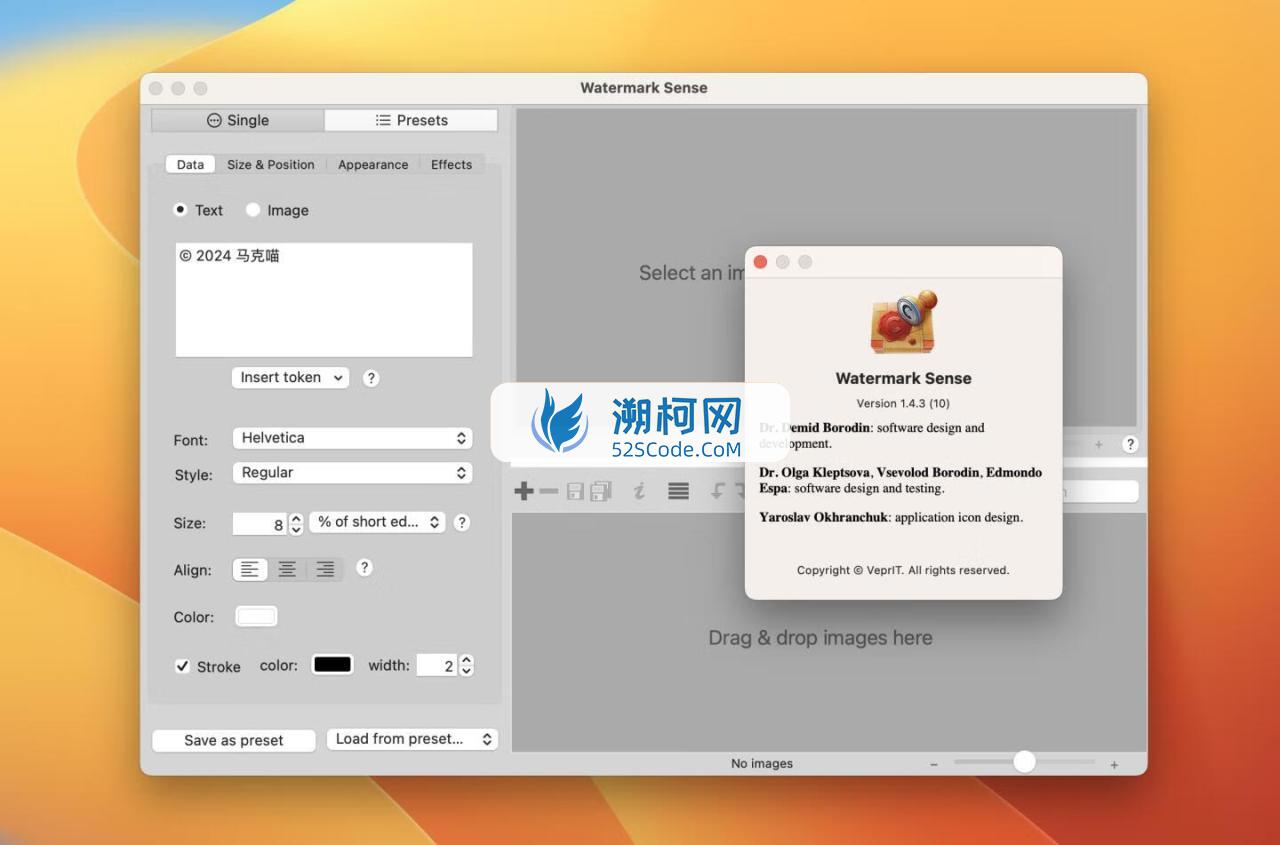1280x845 pixels.
Task: Click the save all (double floppy) icon
Action: 601,491
